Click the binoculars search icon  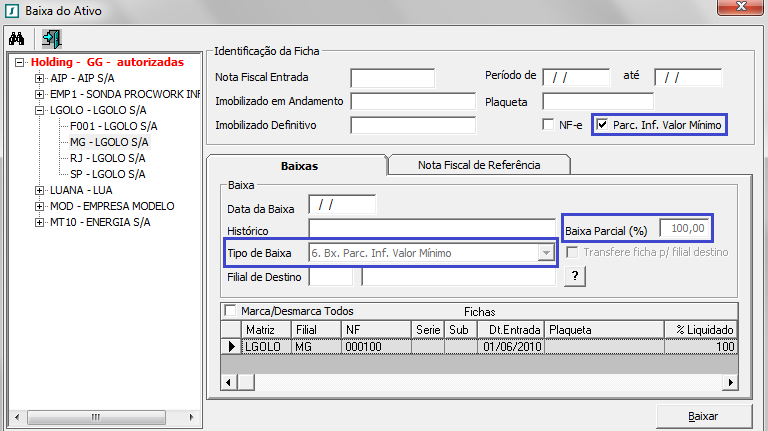click(x=16, y=39)
